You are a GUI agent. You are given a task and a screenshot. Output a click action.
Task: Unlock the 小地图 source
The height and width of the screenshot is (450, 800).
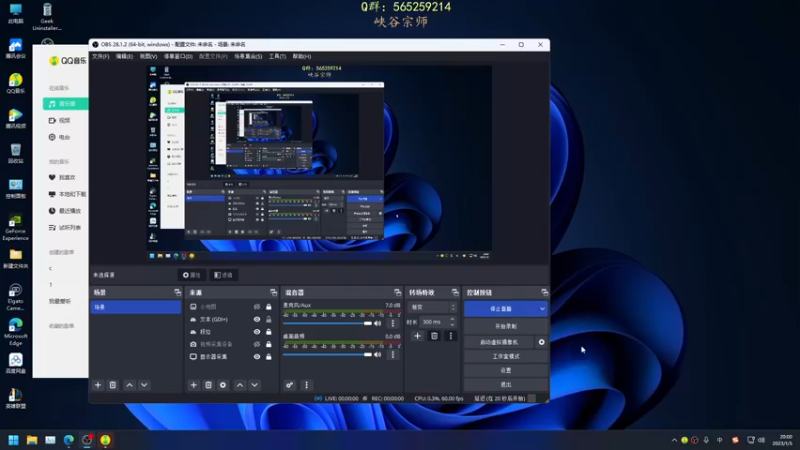269,307
